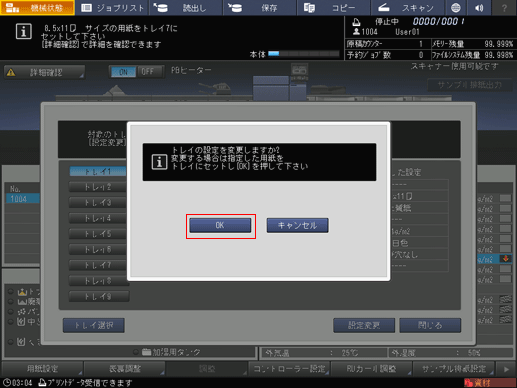Click the 外気温 25℃ readout
The image size is (517, 388).
click(323, 353)
